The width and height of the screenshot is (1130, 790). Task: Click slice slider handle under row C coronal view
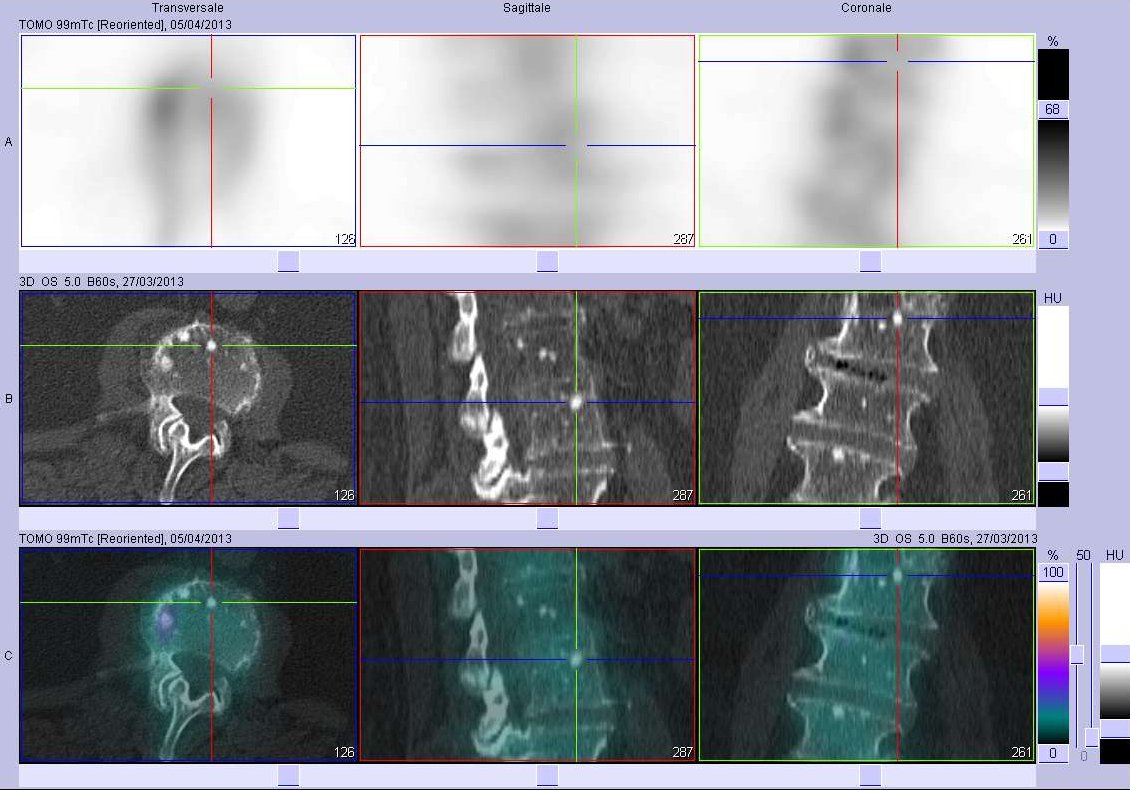tap(870, 776)
